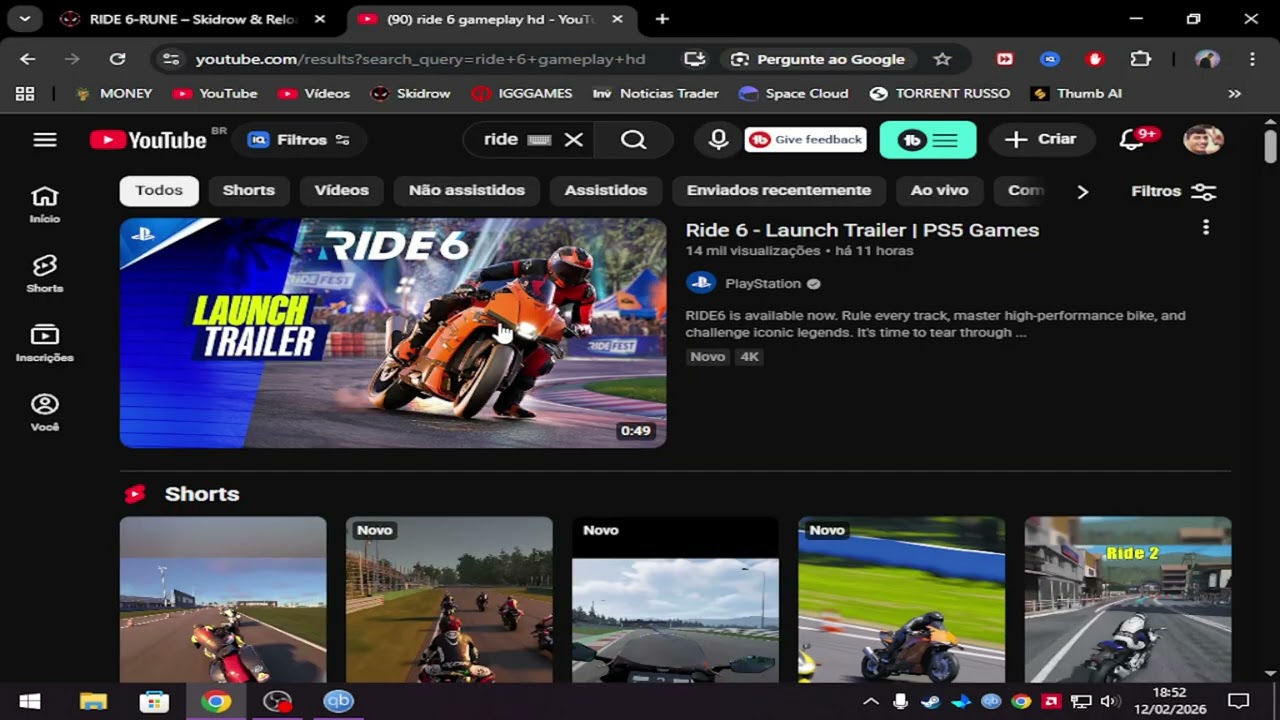Open the Extensions puzzle icon
This screenshot has height=720, width=1280.
1141,59
